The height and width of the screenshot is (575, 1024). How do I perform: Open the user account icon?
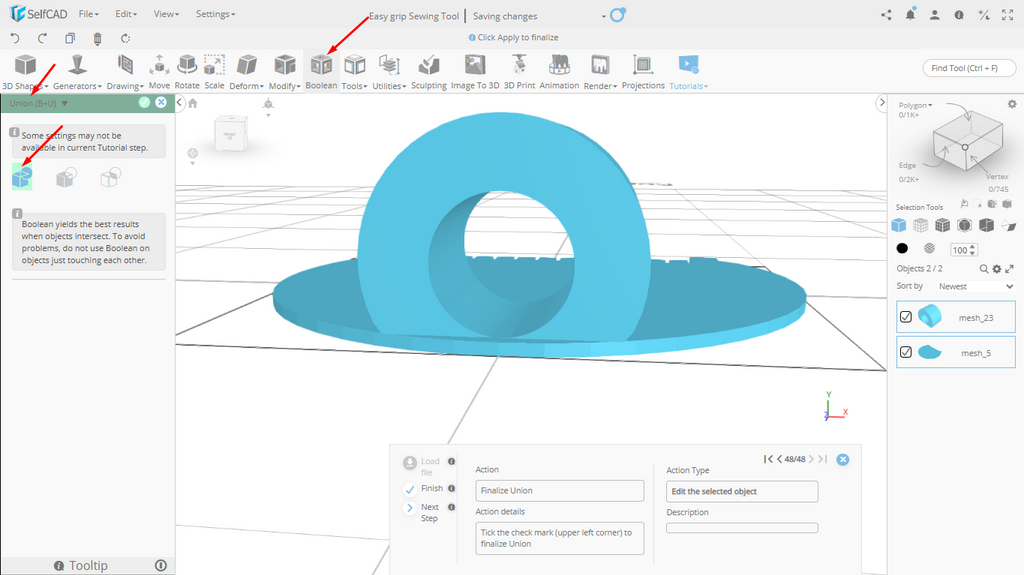[x=935, y=15]
